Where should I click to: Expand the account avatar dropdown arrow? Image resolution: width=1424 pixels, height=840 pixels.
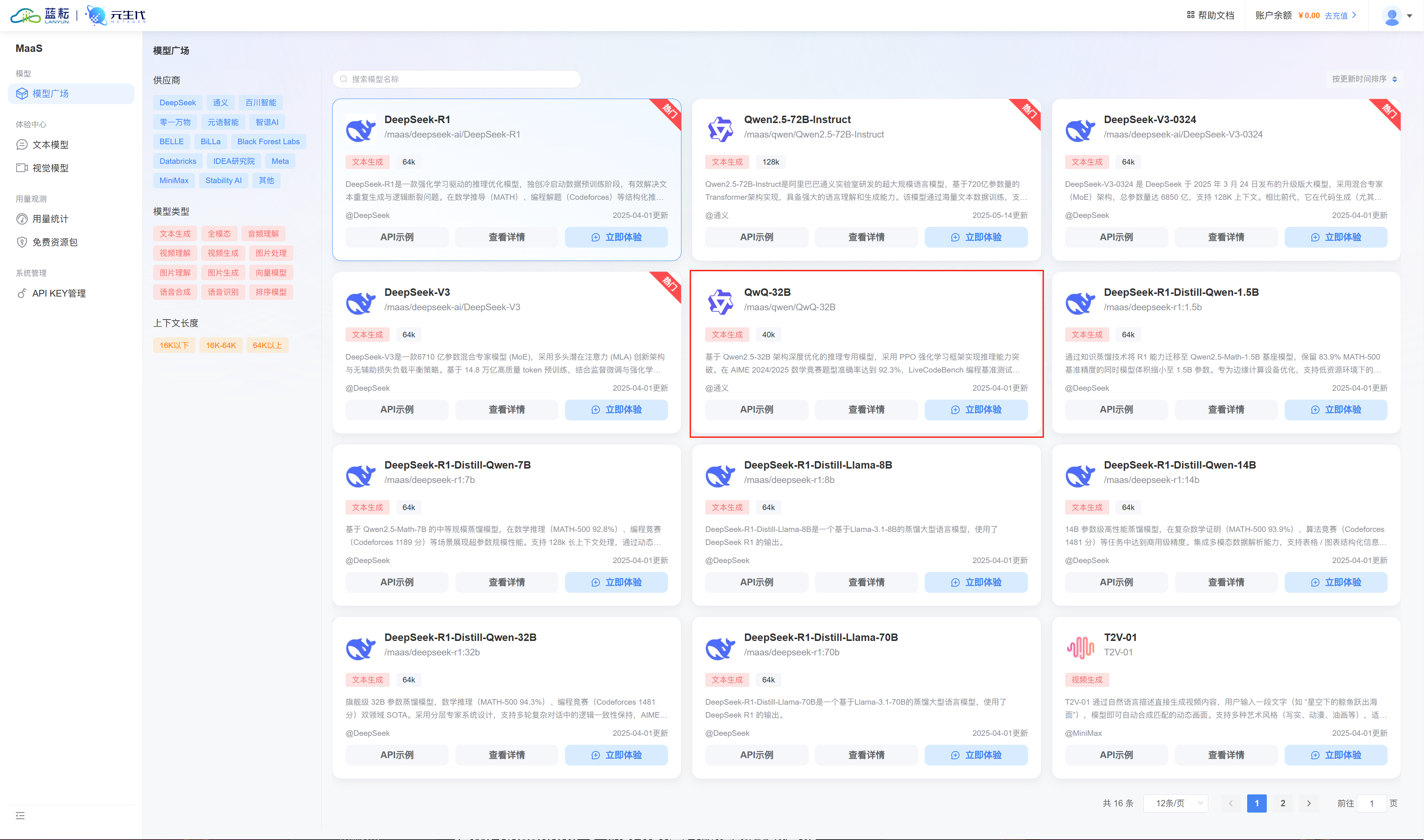(x=1410, y=16)
